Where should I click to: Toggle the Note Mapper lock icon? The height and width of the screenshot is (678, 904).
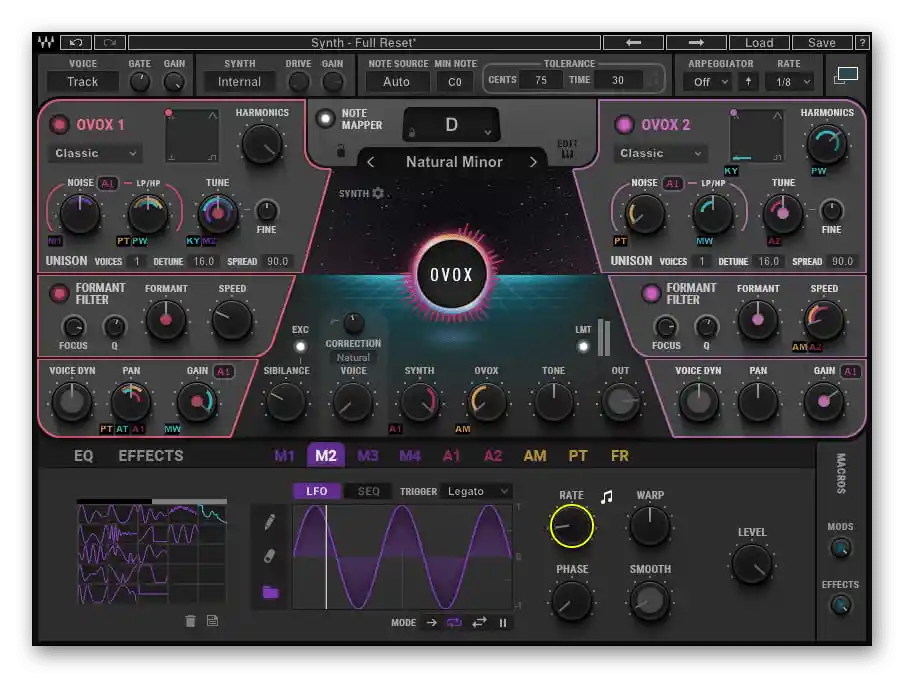341,151
